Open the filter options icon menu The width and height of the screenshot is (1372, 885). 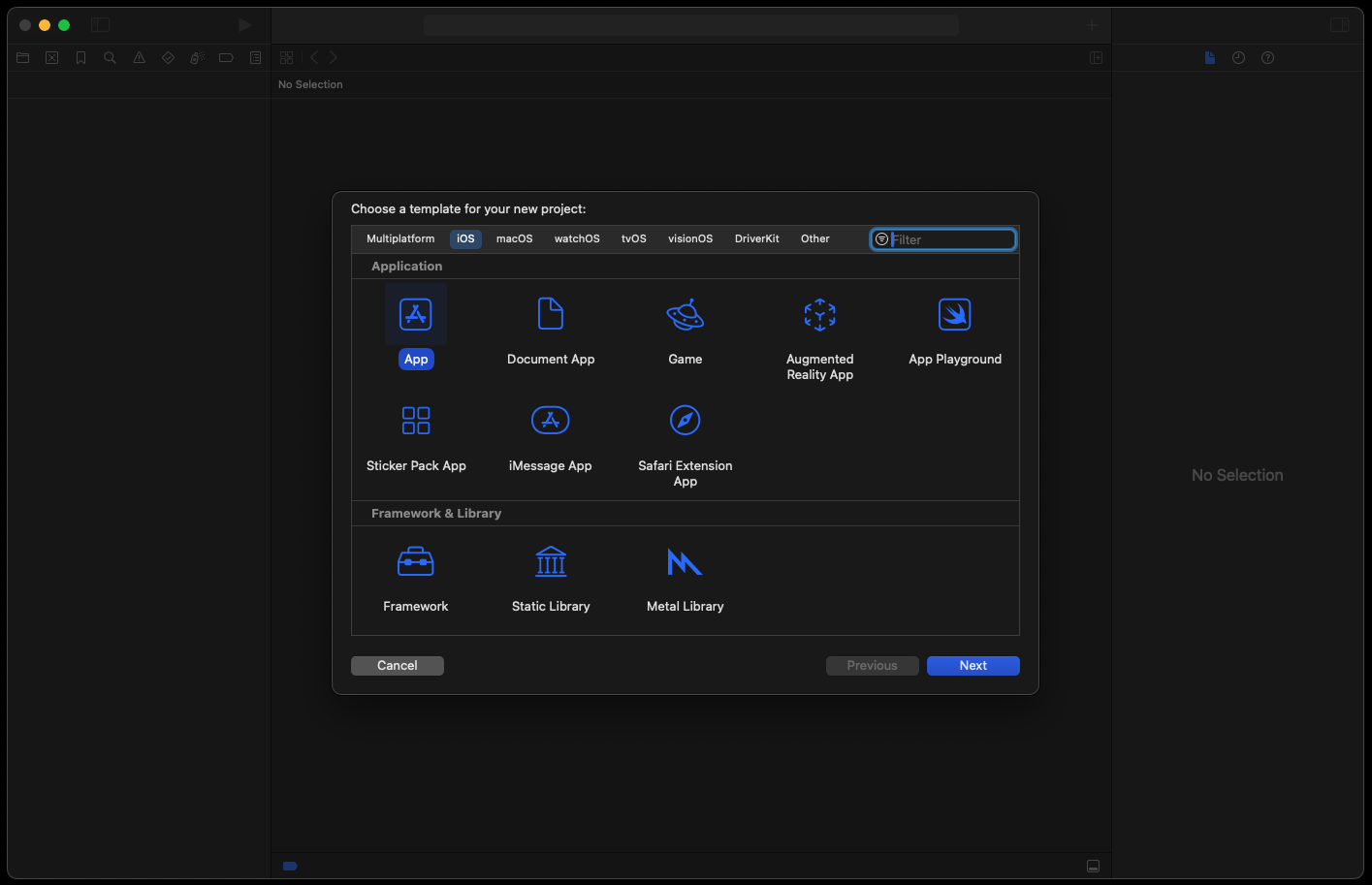coord(881,239)
